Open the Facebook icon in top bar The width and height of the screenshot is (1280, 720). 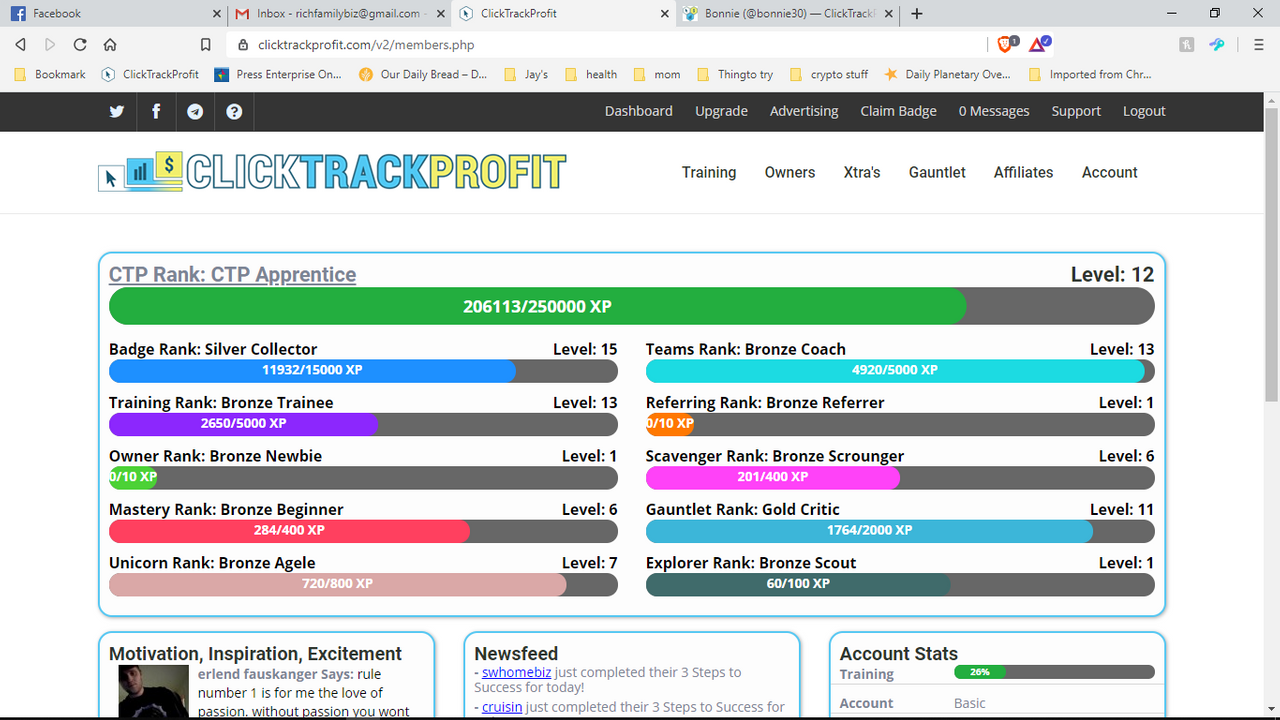tap(156, 111)
